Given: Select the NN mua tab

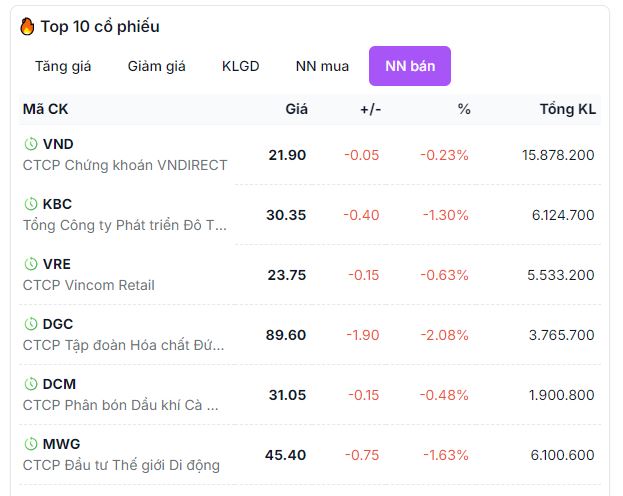Looking at the screenshot, I should (x=322, y=66).
